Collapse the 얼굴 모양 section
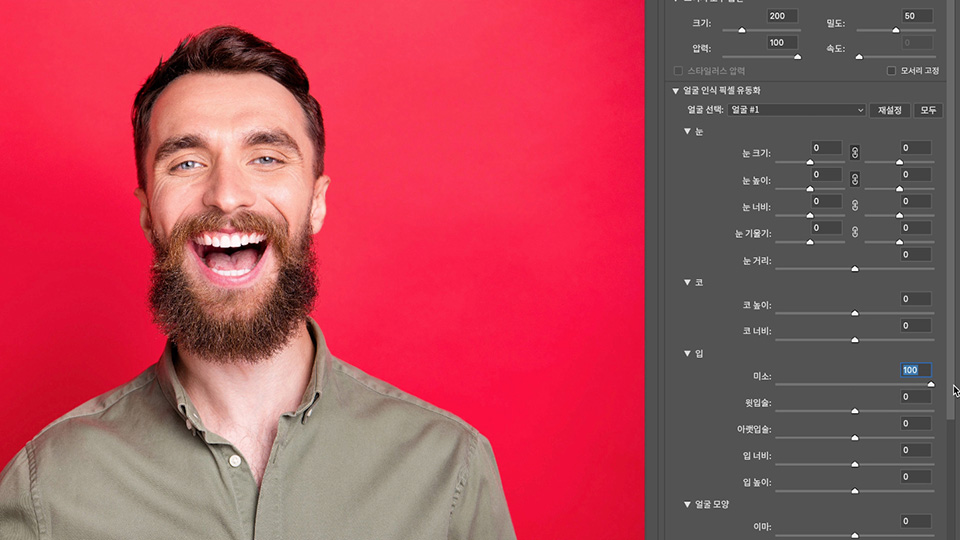 (x=687, y=504)
